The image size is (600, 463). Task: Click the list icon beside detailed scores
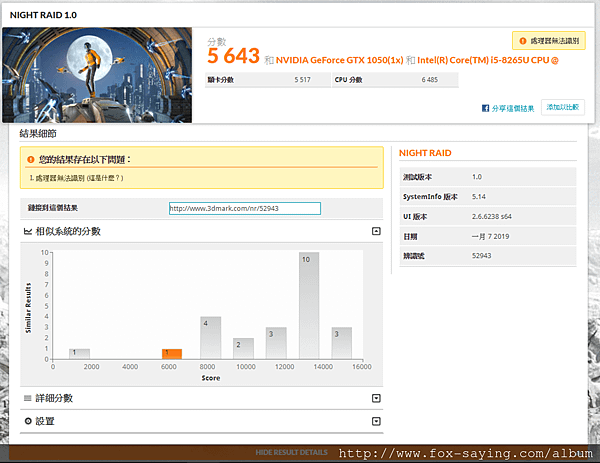tap(28, 398)
